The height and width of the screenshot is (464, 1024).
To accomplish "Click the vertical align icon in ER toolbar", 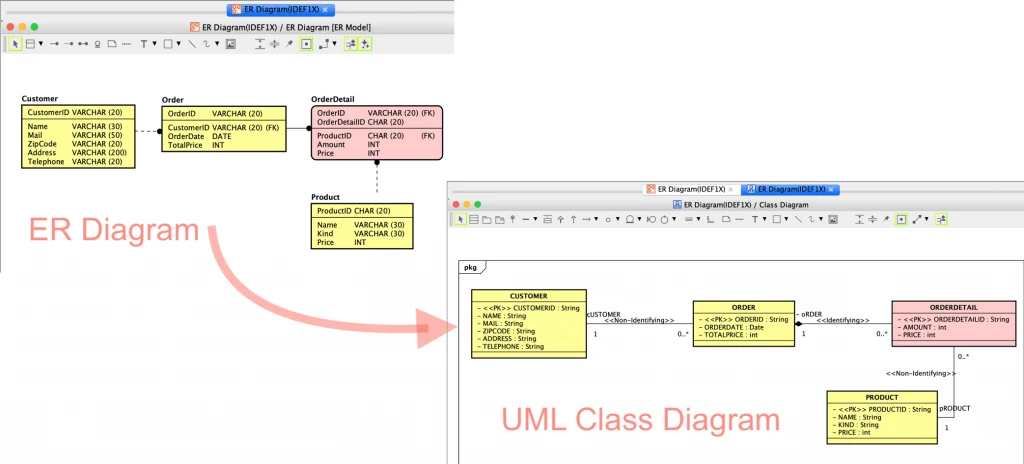I will 260,44.
